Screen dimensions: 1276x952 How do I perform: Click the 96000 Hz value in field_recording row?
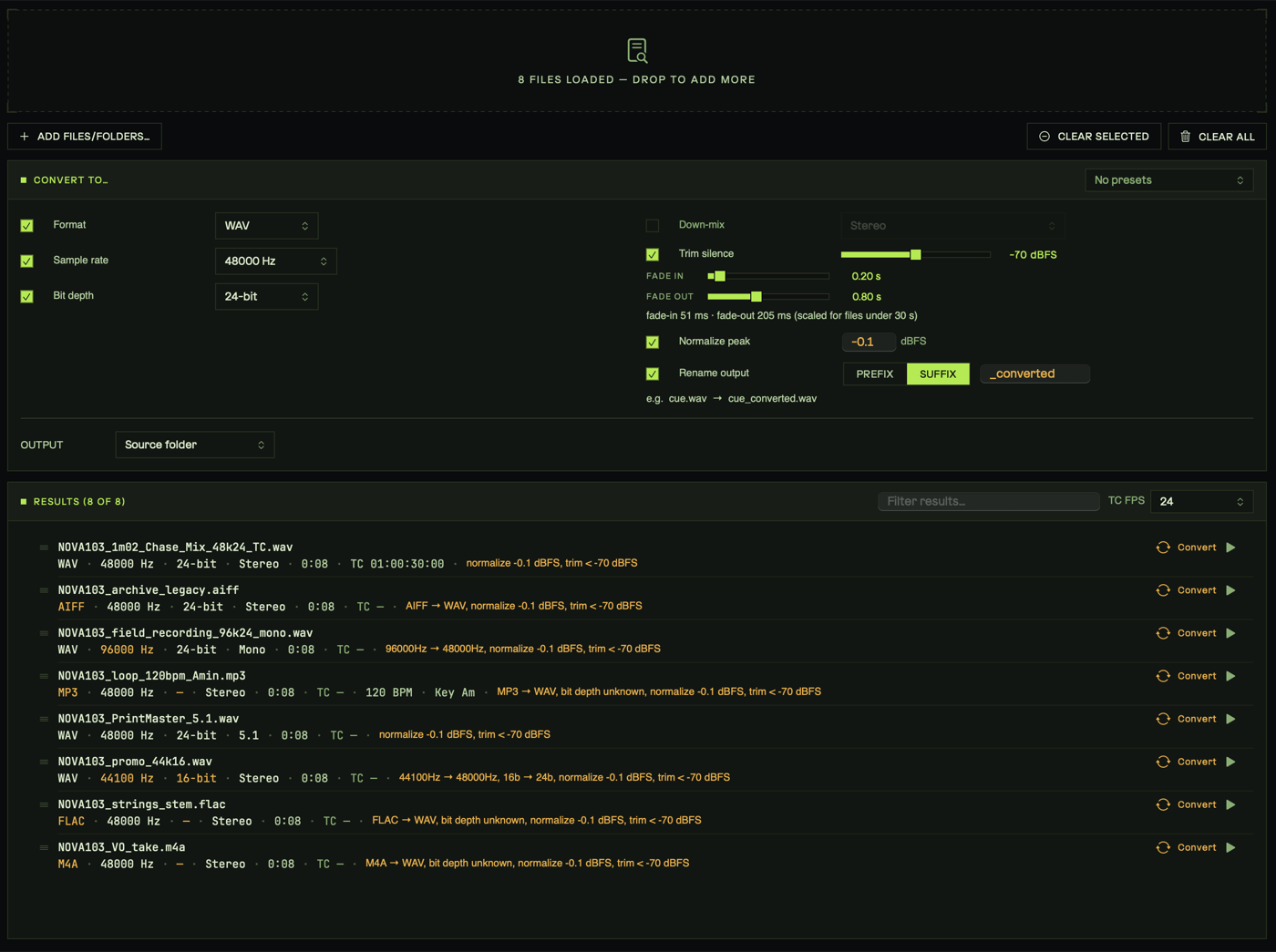[x=127, y=650]
